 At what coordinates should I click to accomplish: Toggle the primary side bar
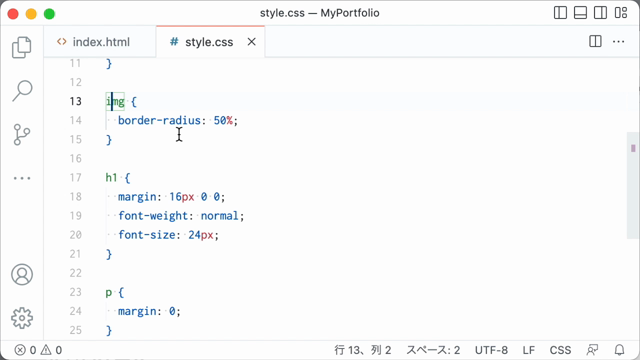(x=560, y=13)
